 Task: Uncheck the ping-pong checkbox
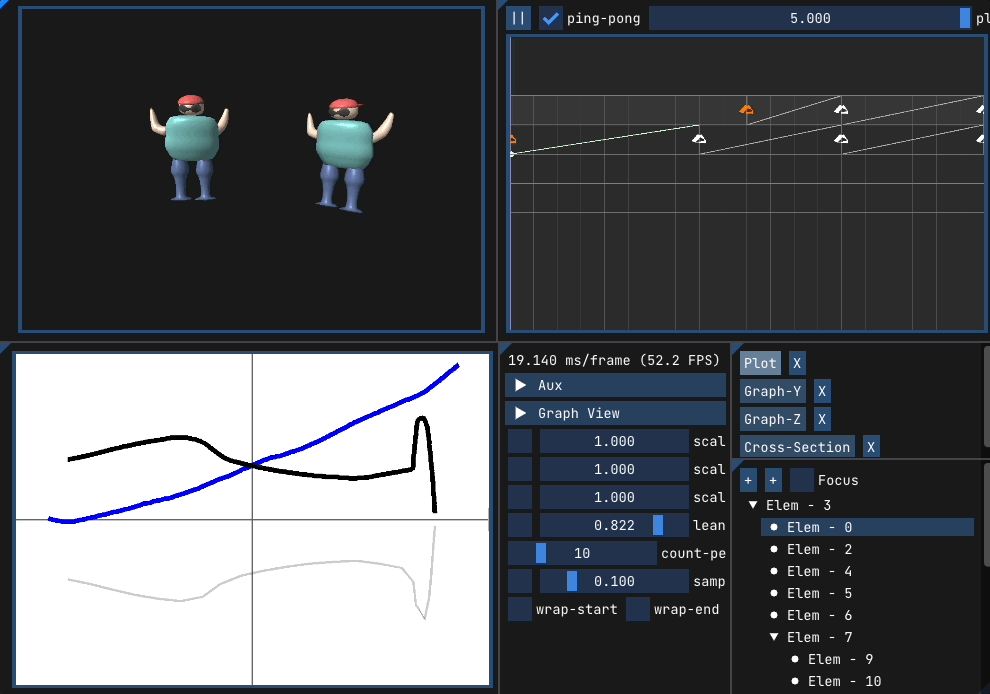551,18
